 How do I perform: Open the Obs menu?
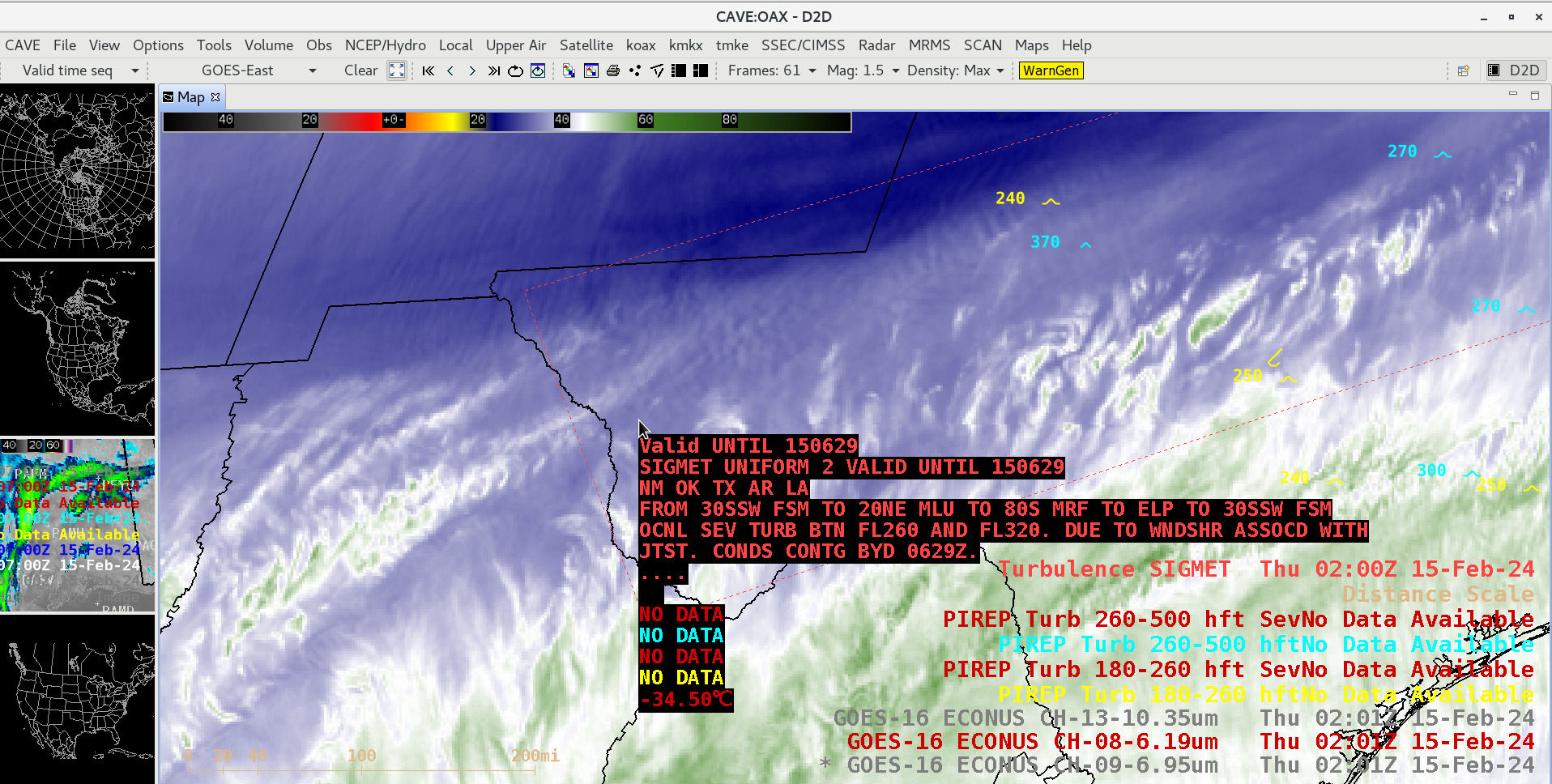pos(319,45)
